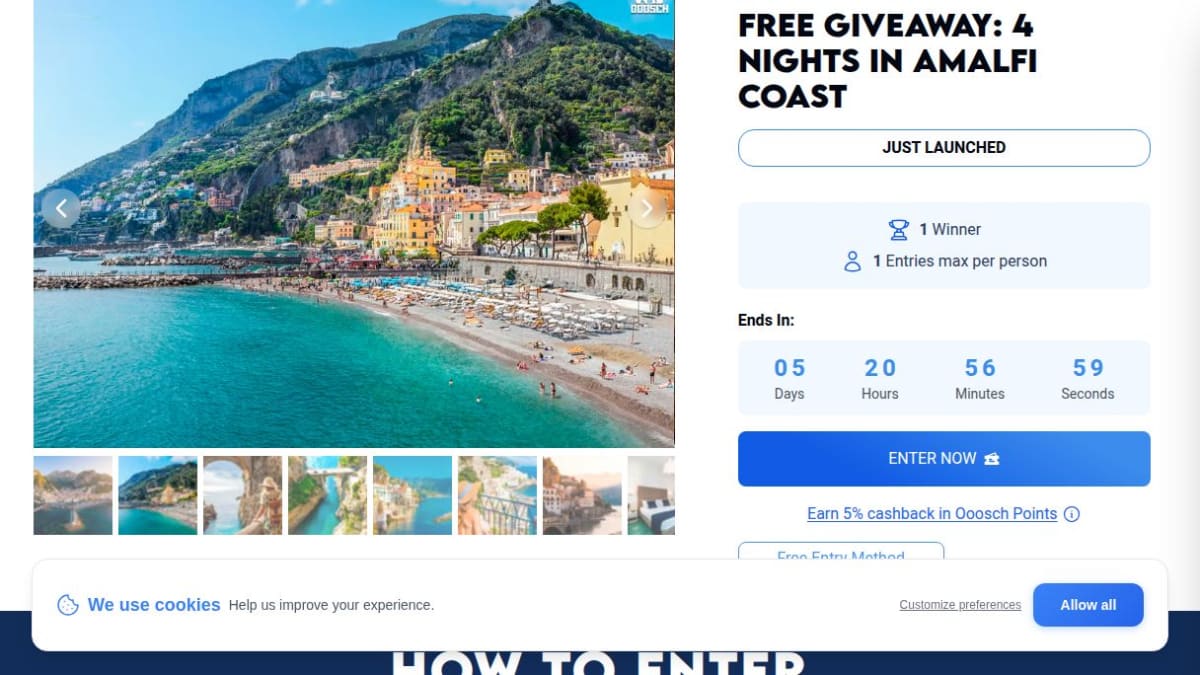Click the ticket icon in Enter Now

click(992, 459)
